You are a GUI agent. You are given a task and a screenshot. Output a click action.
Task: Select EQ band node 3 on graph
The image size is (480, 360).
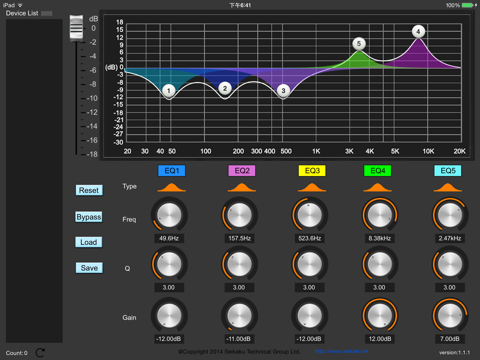click(x=283, y=90)
